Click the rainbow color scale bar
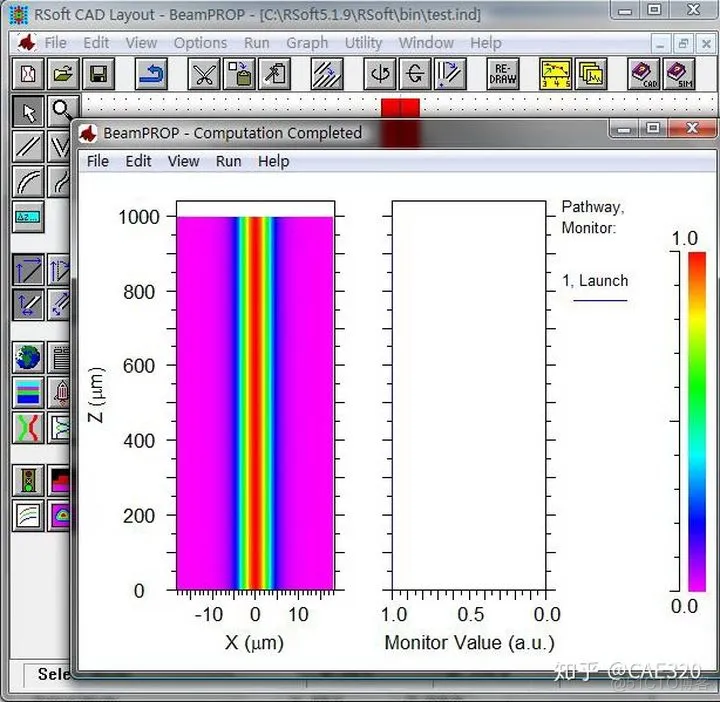This screenshot has width=720, height=702. click(x=696, y=420)
